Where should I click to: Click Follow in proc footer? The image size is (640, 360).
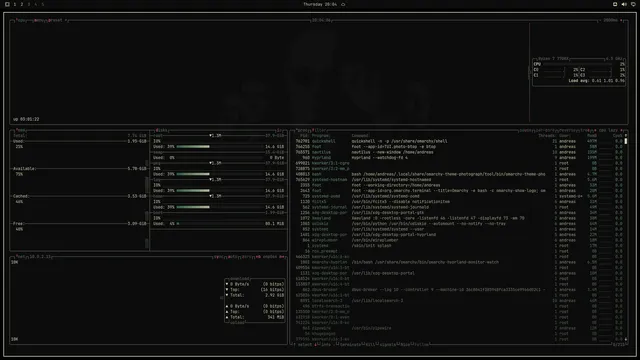point(422,344)
